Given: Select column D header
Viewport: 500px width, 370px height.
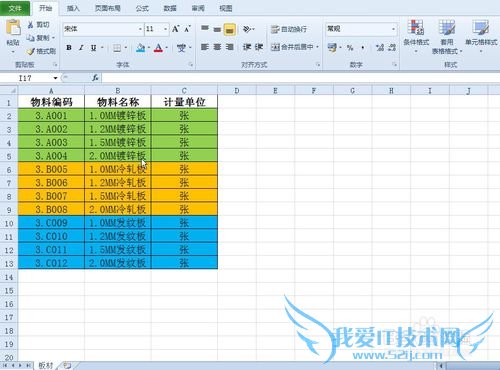Looking at the screenshot, I should 237,90.
